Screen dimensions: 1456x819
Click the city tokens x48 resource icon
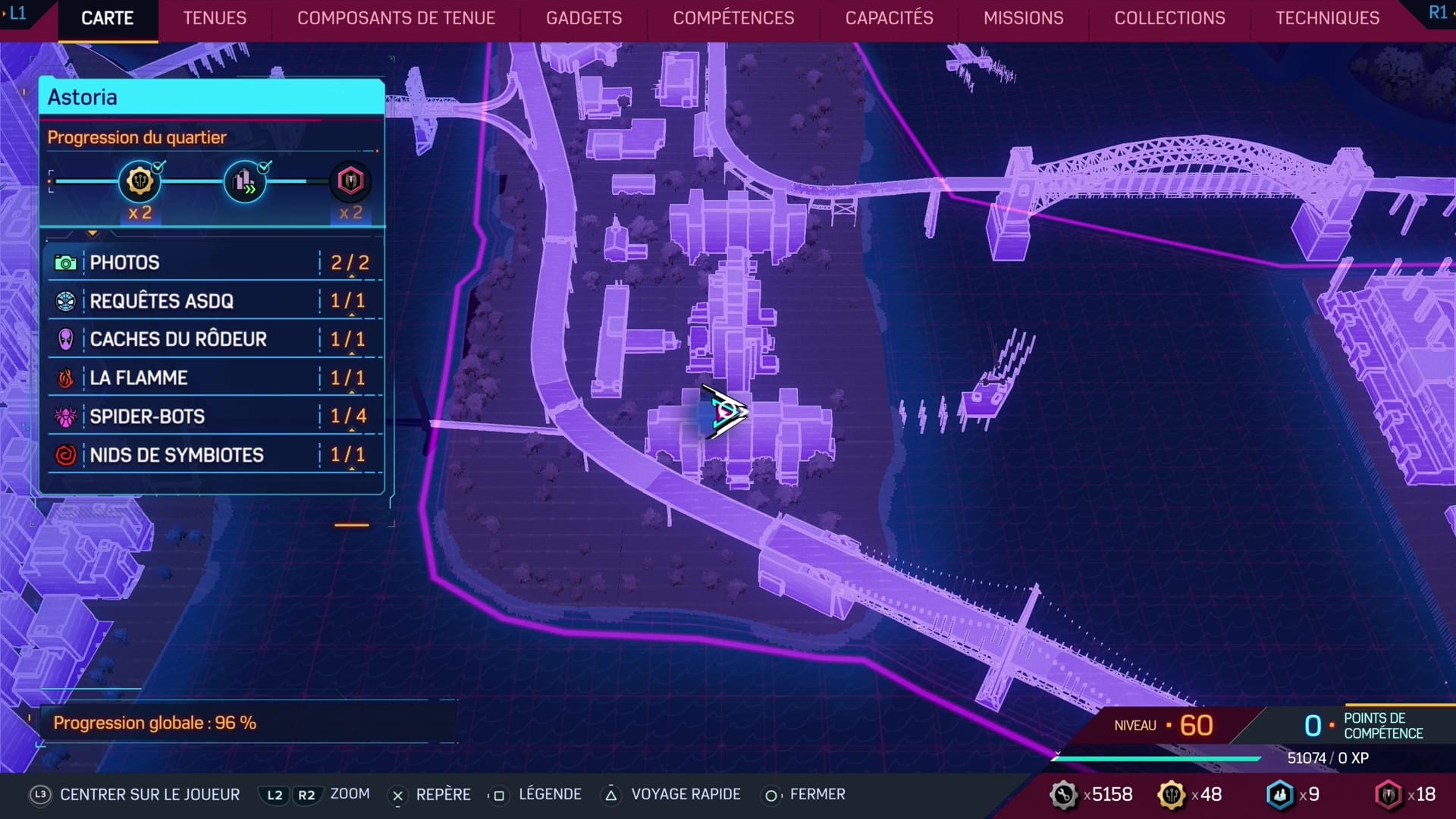pos(1172,795)
